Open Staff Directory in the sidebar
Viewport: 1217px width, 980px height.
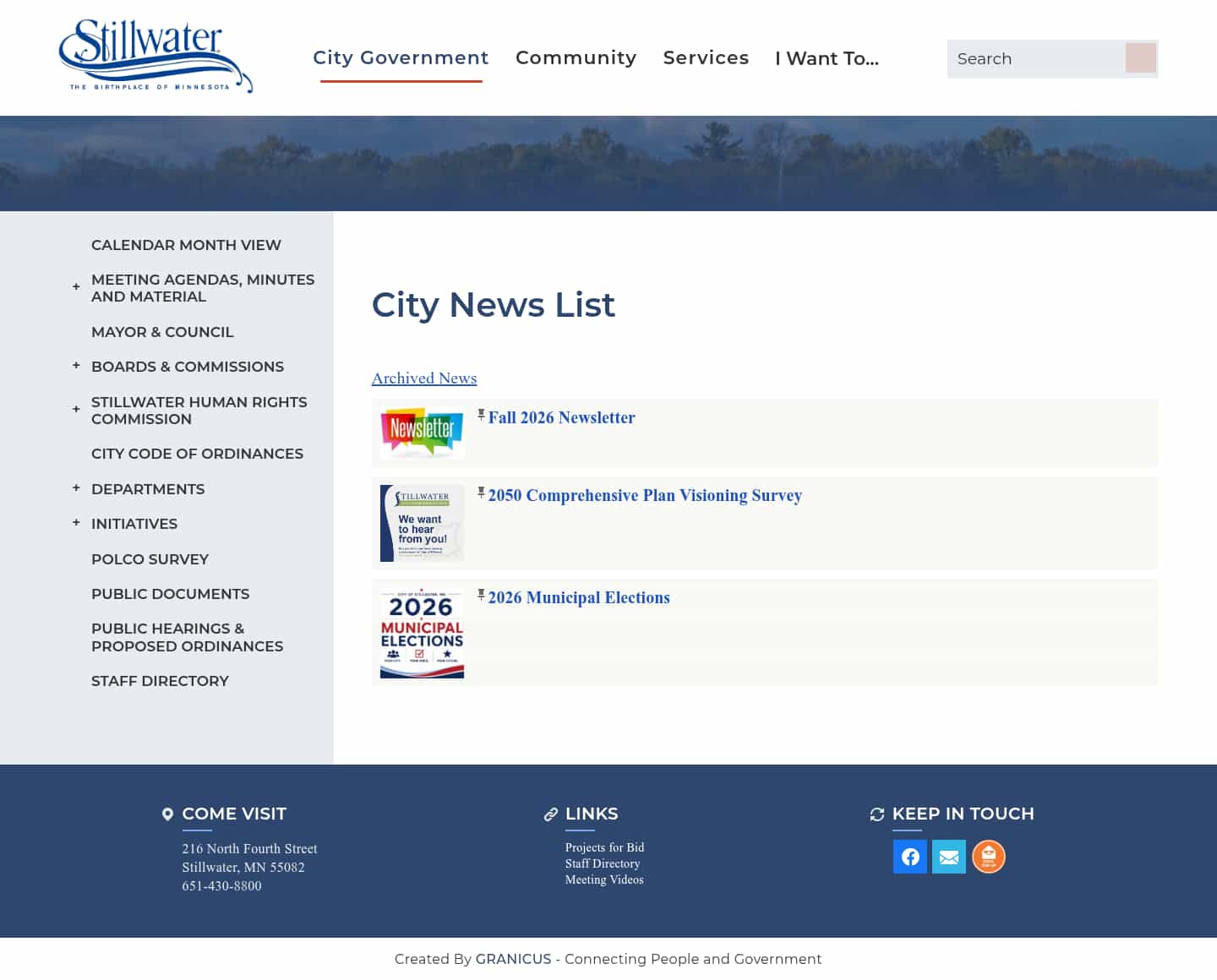click(160, 681)
